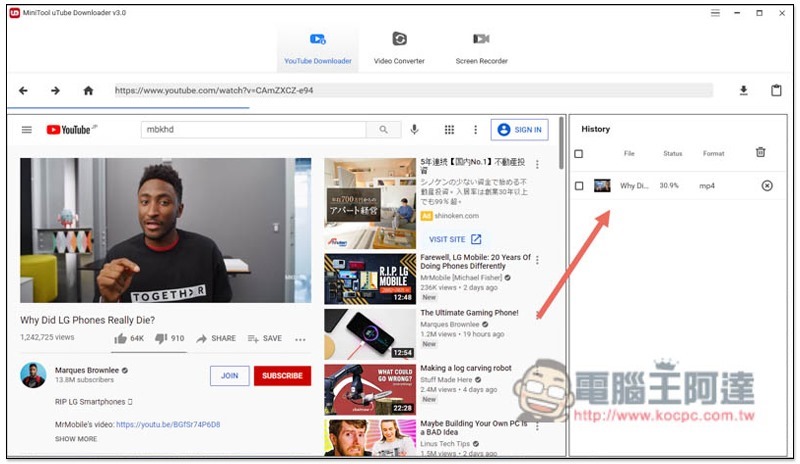This screenshot has height=464, width=800.
Task: Select all history items checkbox
Action: tap(579, 154)
